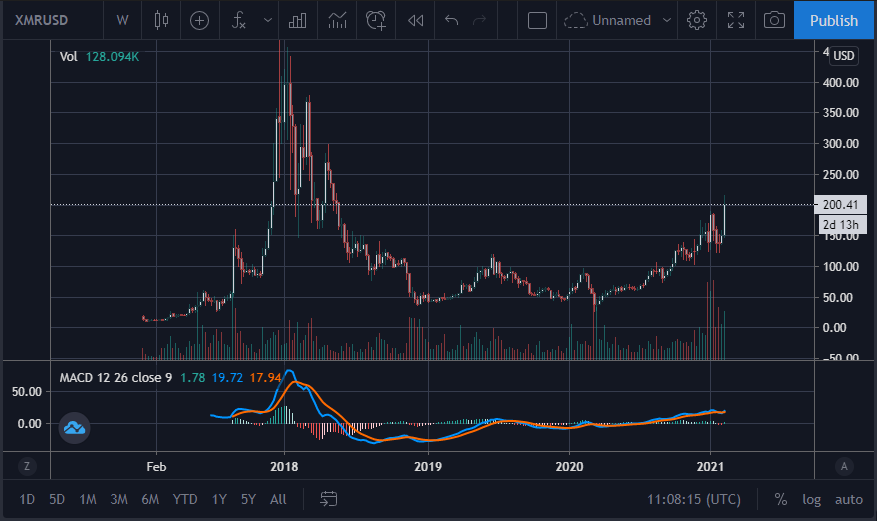Toggle fullscreen mode icon

(x=735, y=21)
